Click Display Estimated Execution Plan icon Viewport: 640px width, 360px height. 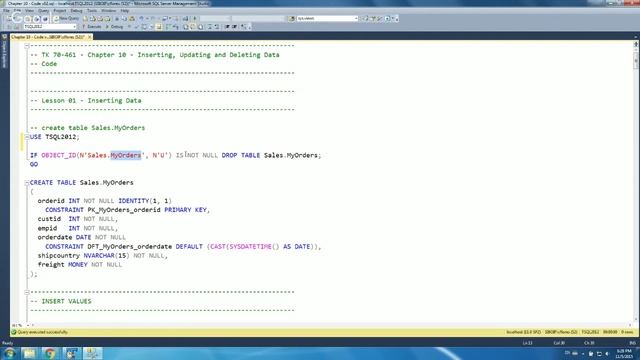(144, 27)
